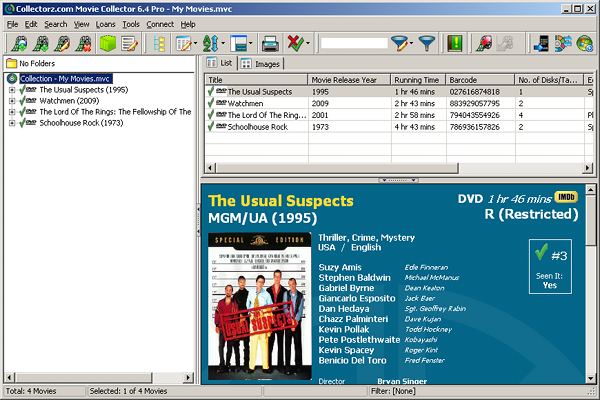Click the Add Movies Automatically filmstrip icon
Viewport: 600px width, 400px height.
pos(19,44)
